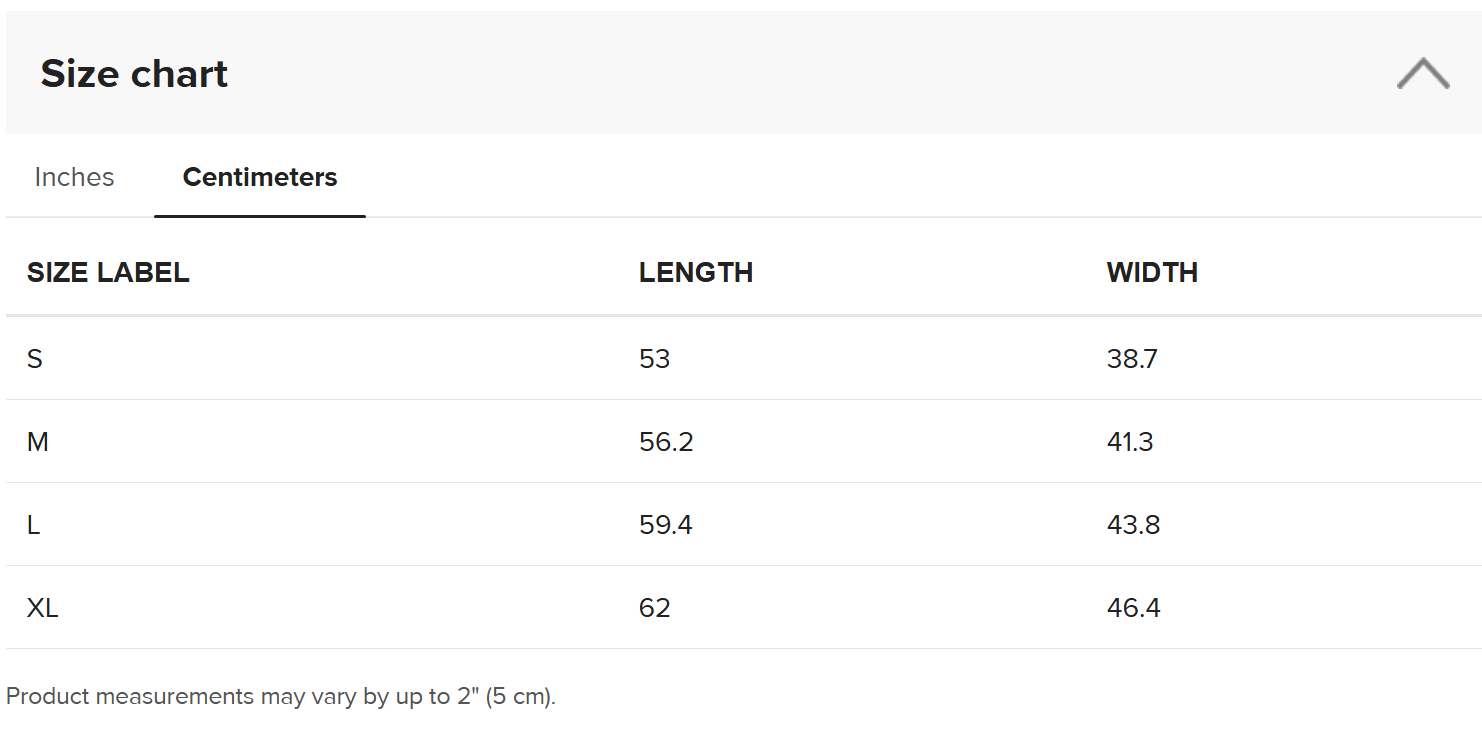This screenshot has width=1482, height=731.
Task: Click the Size chart heading text
Action: tap(134, 74)
